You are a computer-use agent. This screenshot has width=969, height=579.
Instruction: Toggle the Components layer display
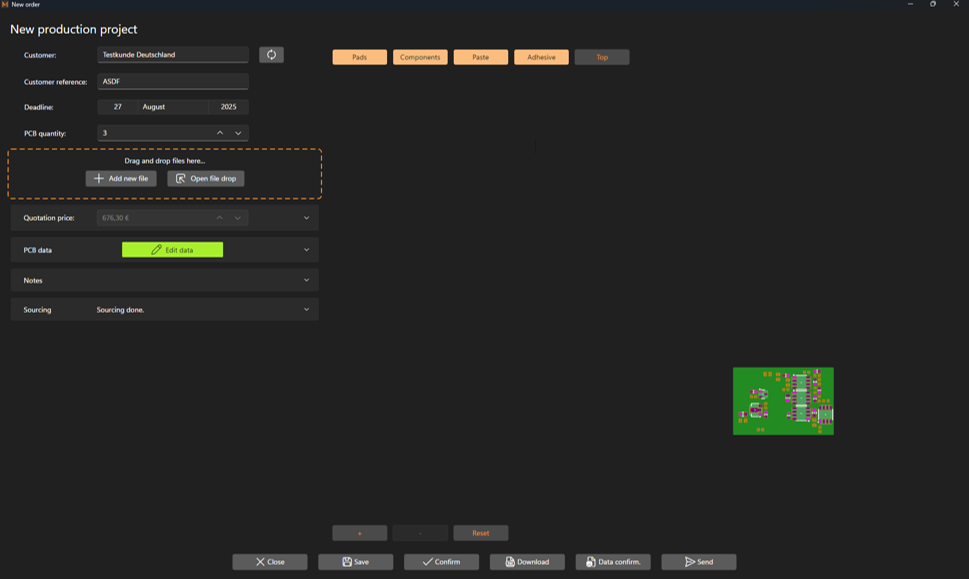[x=420, y=57]
